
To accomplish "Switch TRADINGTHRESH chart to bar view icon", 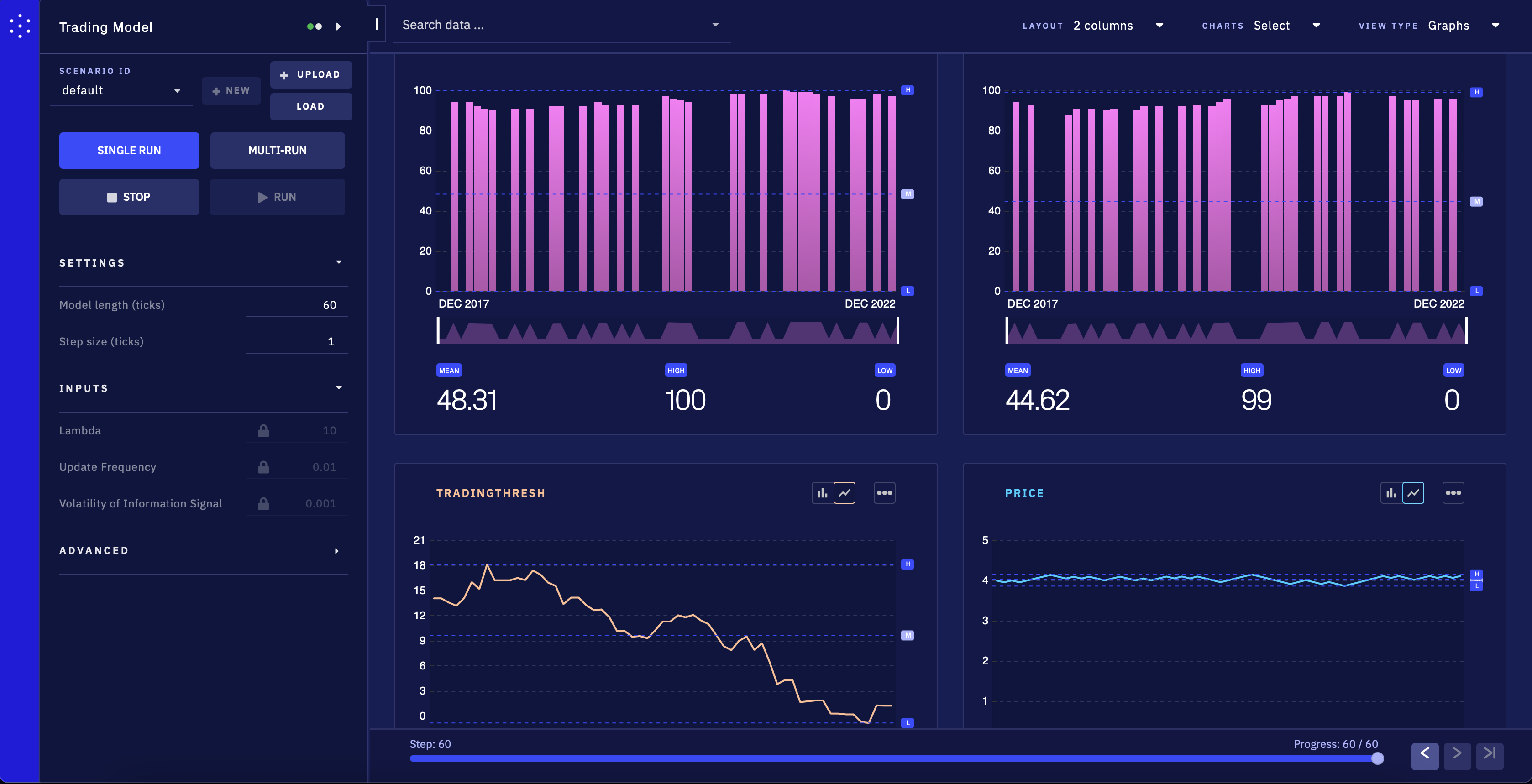I will 823,493.
